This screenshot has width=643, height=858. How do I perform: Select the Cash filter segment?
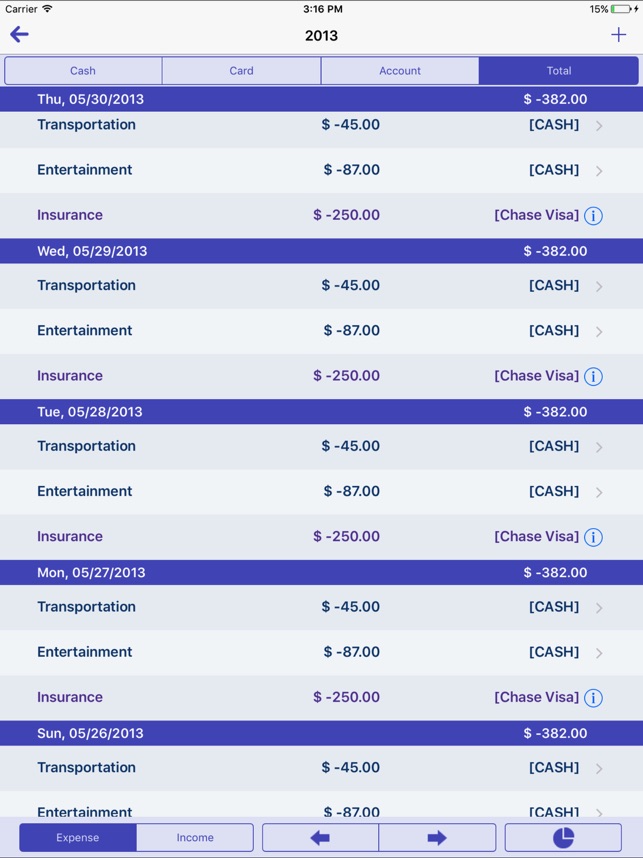click(83, 71)
